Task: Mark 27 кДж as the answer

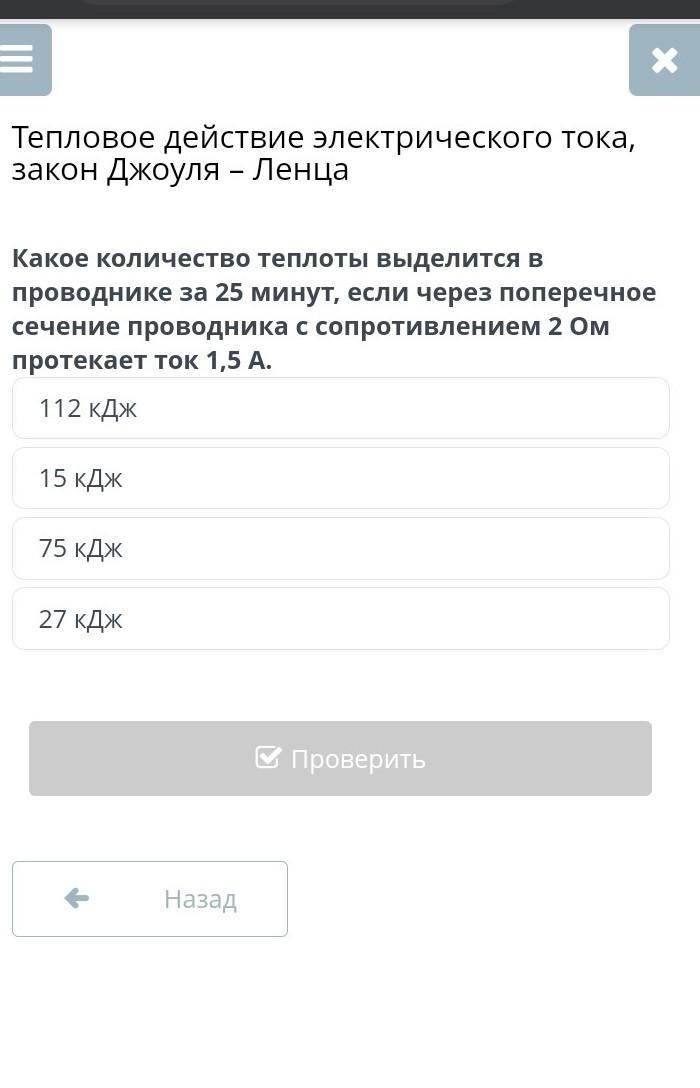Action: tap(340, 619)
